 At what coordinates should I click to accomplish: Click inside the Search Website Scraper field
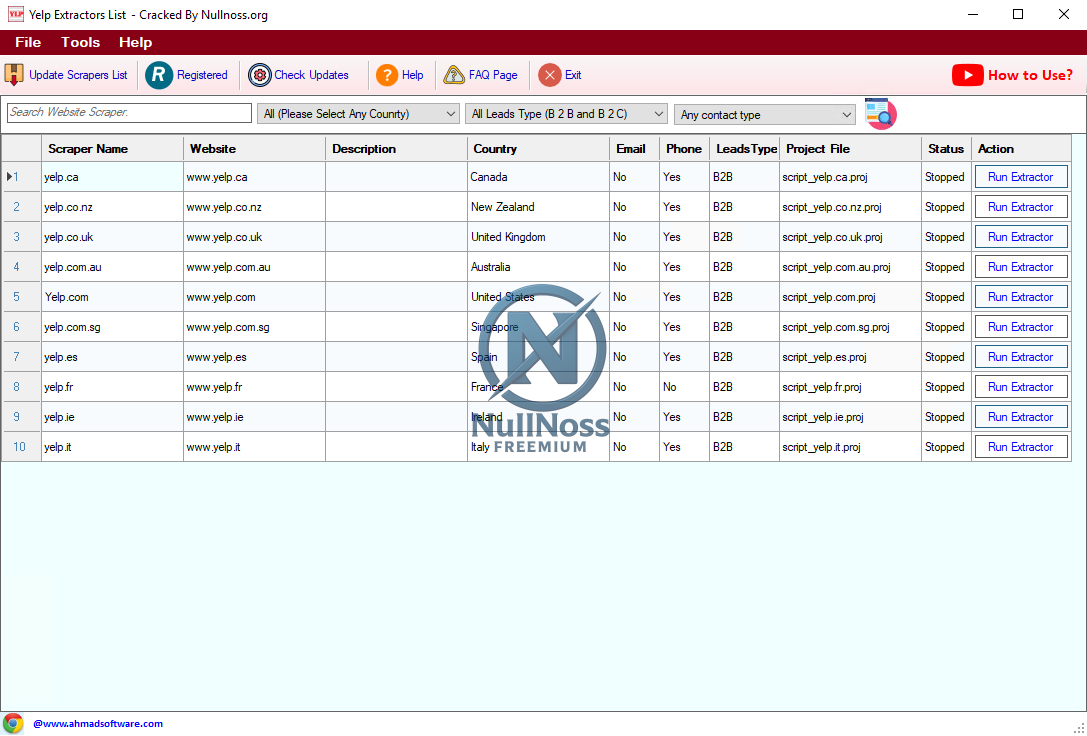click(x=128, y=113)
